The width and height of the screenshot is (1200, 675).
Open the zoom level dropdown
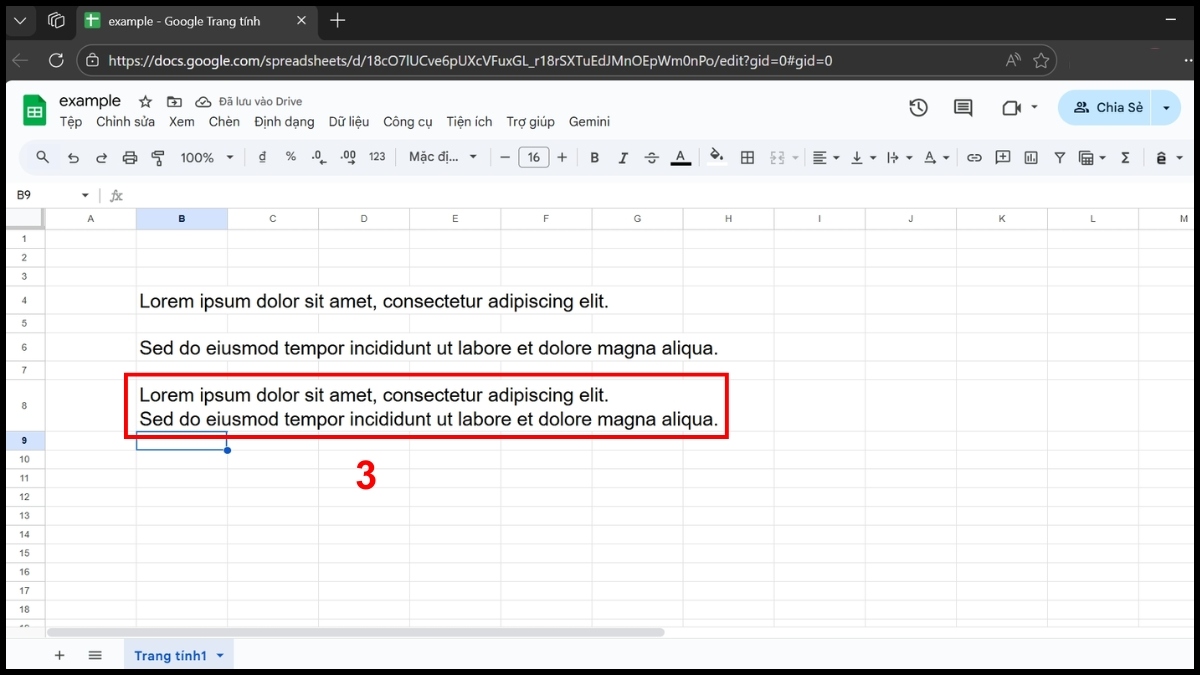click(x=206, y=158)
